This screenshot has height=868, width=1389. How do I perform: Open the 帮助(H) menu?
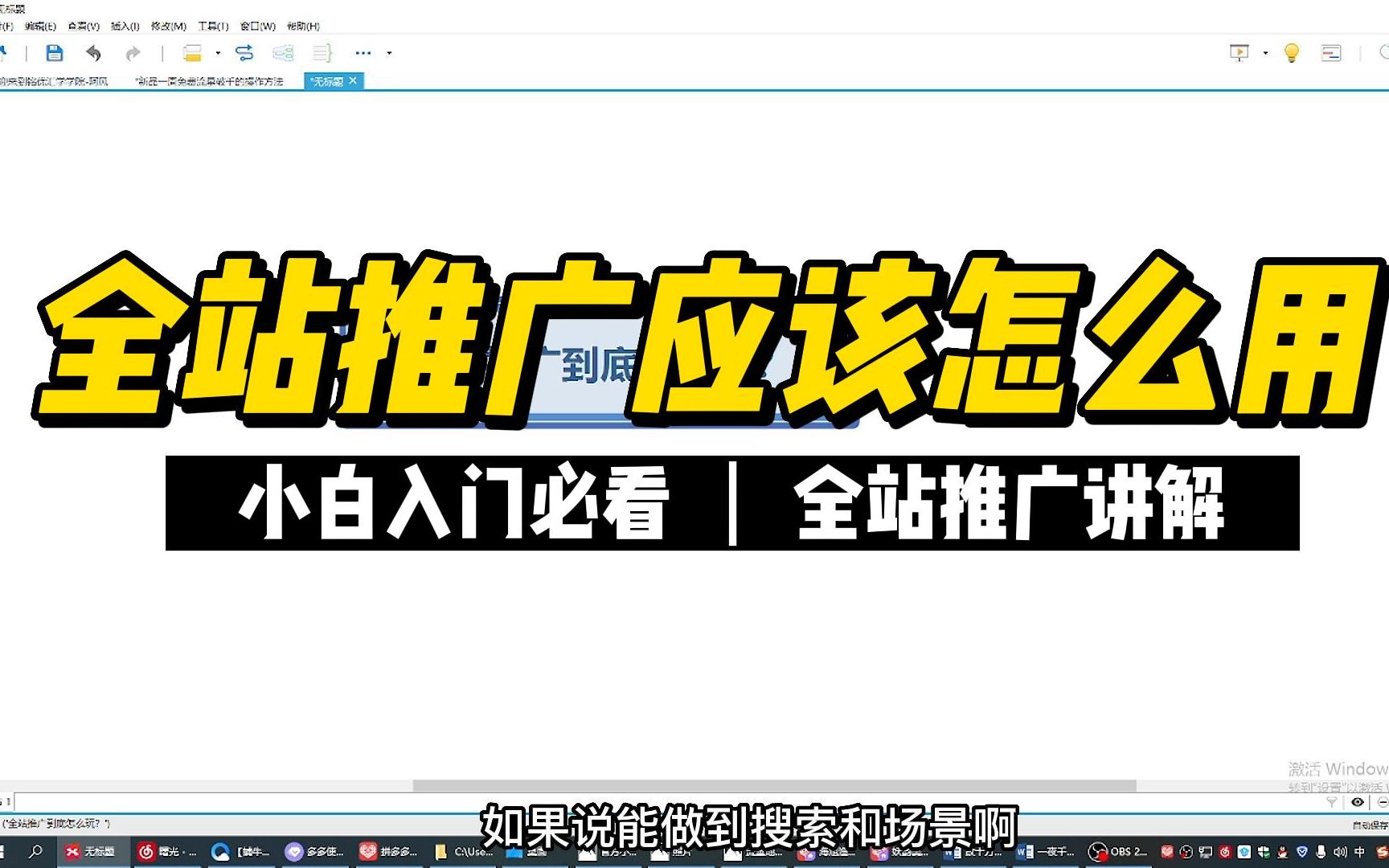[x=303, y=27]
